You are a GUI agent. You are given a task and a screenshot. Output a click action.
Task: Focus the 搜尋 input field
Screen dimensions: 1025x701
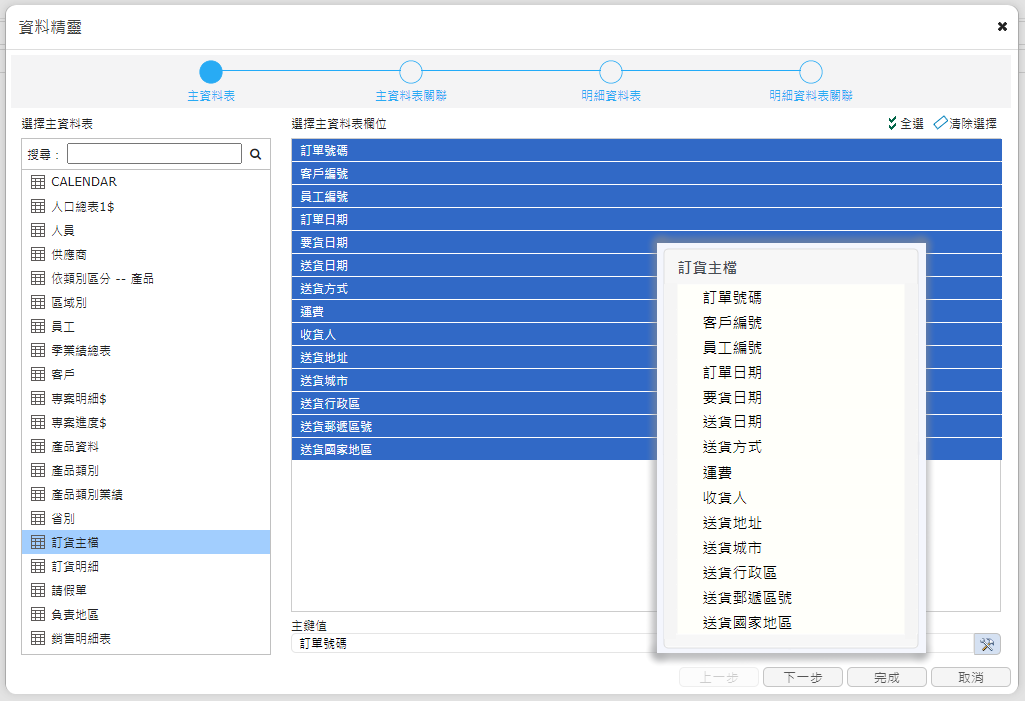(154, 154)
